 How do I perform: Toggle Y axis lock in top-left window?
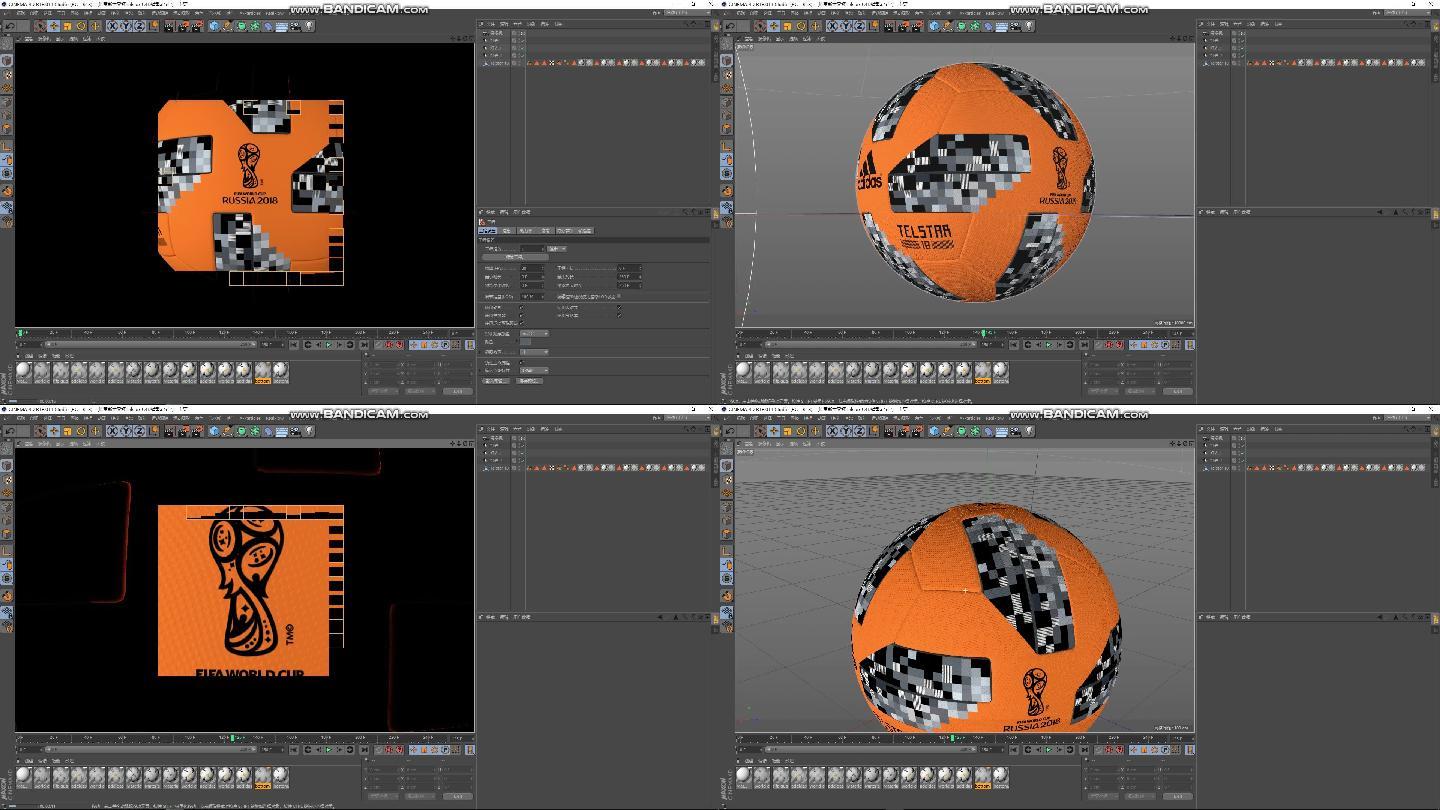click(127, 26)
